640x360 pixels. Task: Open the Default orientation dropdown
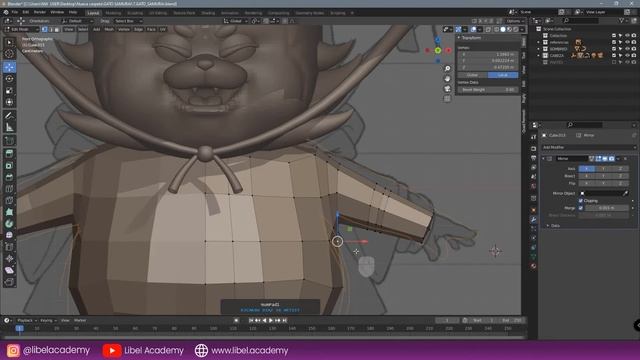pyautogui.click(x=78, y=21)
